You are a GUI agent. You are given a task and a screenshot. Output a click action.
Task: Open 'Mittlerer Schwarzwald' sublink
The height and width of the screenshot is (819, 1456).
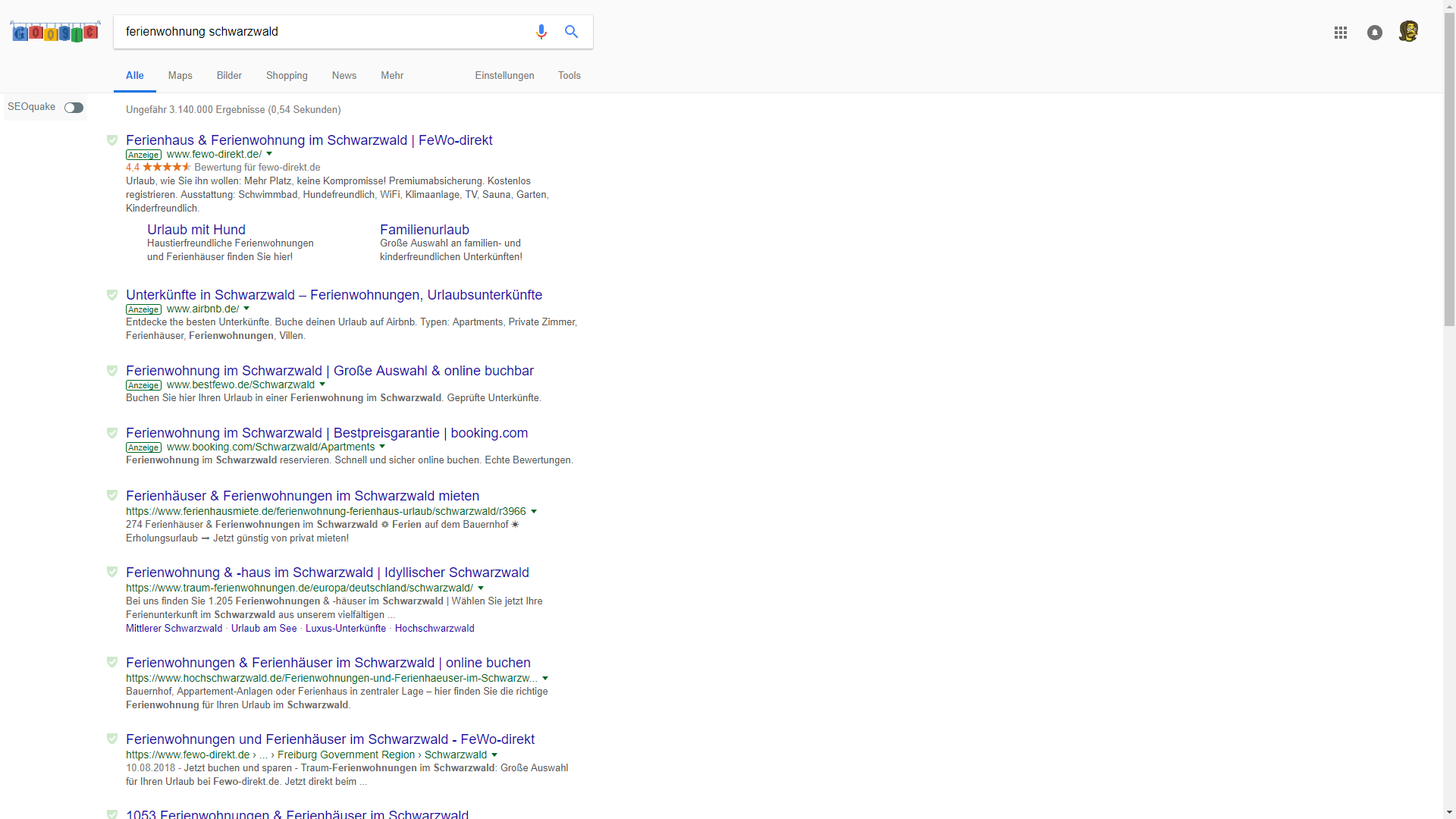pos(174,629)
